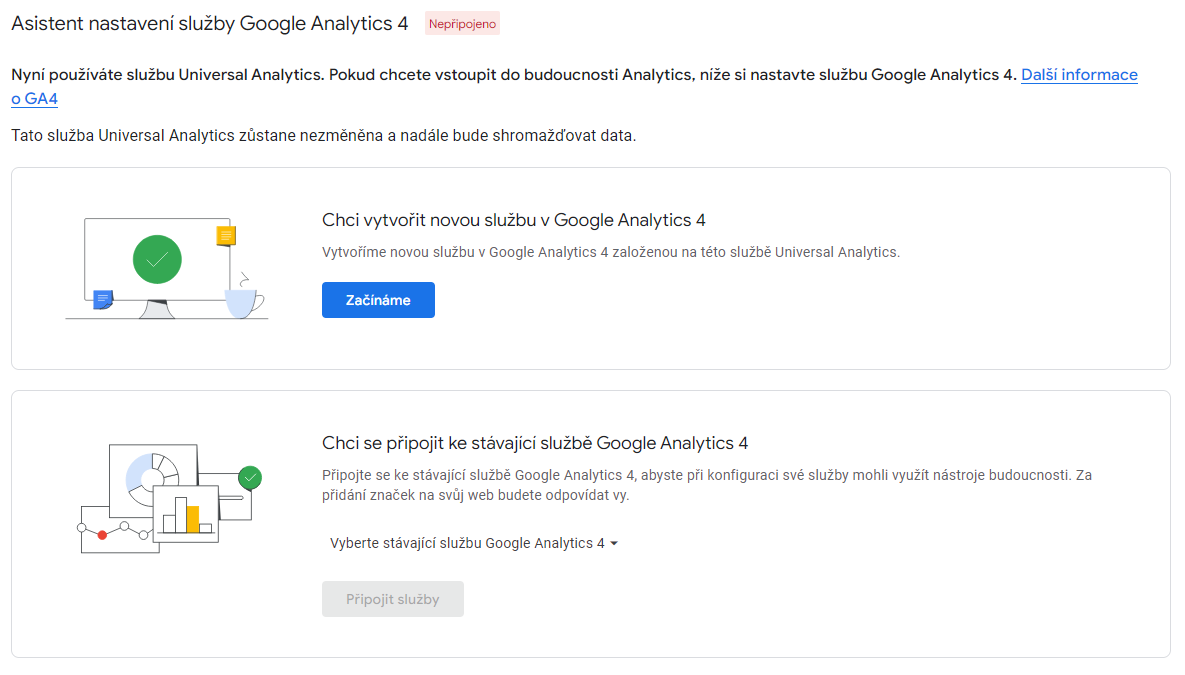Click the donut chart illustration
The height and width of the screenshot is (675, 1185).
pyautogui.click(x=152, y=476)
